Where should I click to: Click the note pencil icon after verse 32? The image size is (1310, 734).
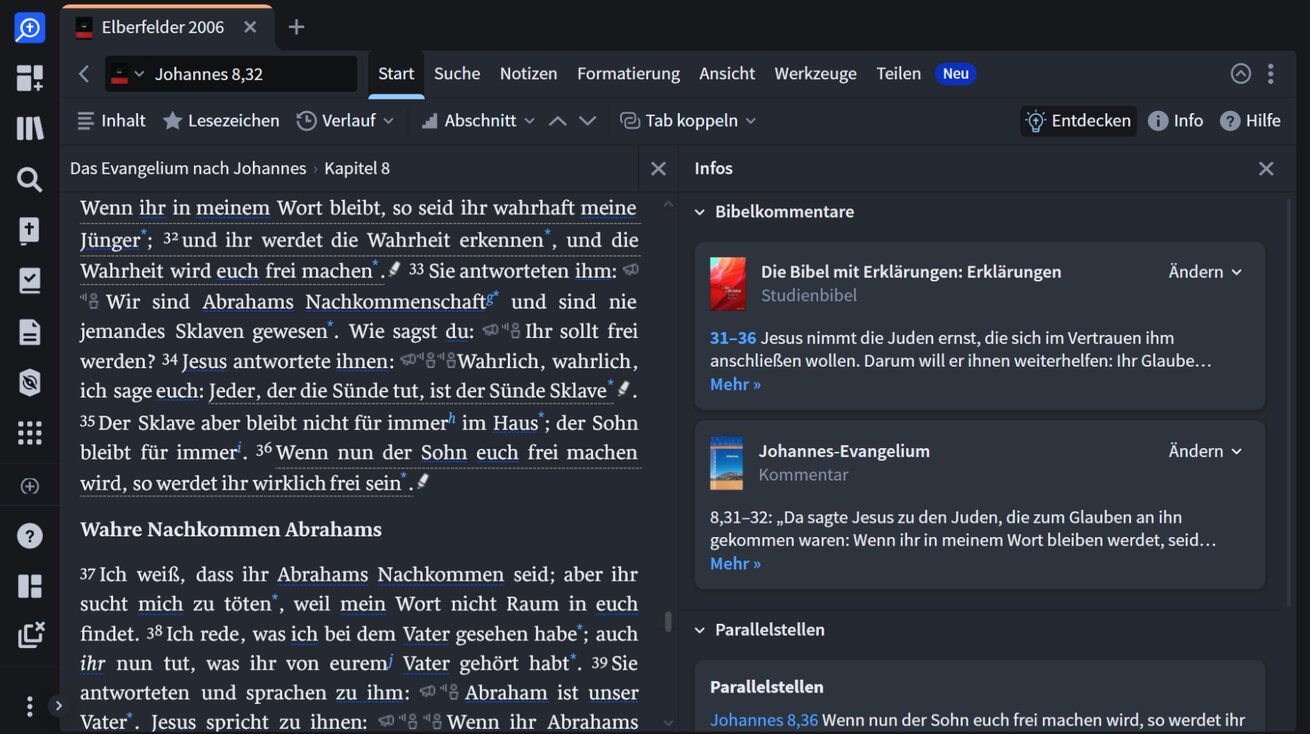(x=394, y=269)
